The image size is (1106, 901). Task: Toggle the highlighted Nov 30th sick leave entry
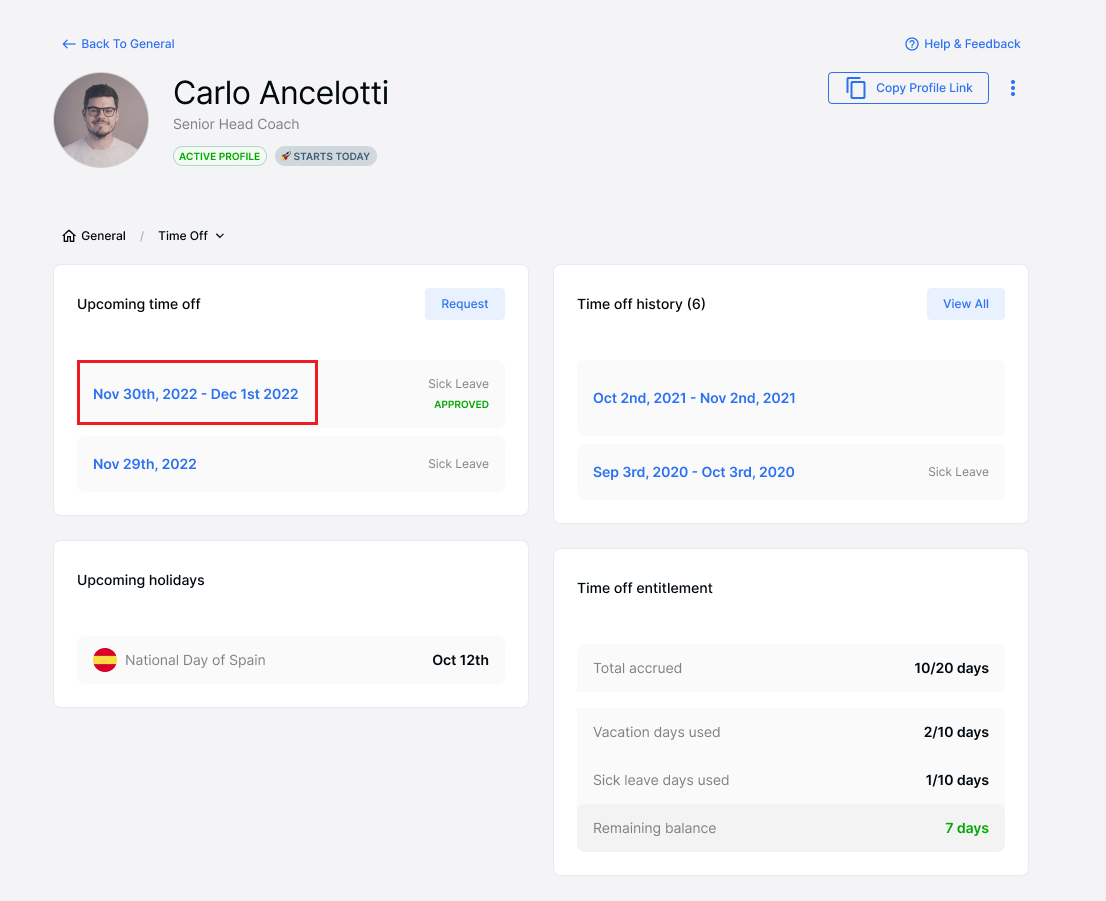click(x=196, y=393)
